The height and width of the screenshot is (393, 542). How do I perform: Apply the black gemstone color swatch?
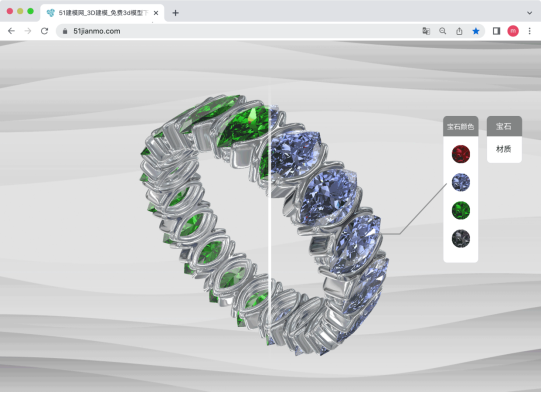coord(461,238)
